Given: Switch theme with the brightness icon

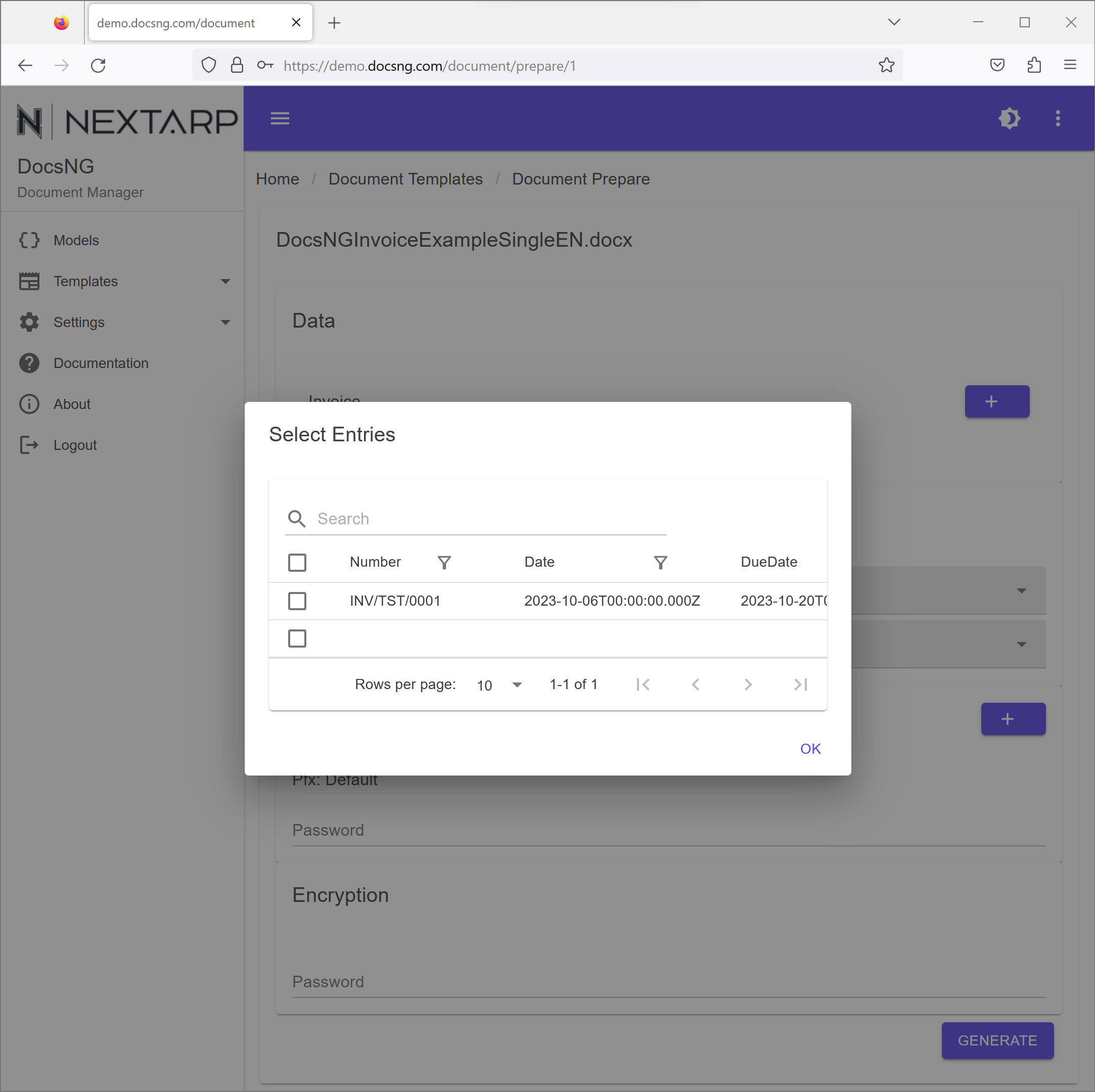Looking at the screenshot, I should tap(1009, 118).
